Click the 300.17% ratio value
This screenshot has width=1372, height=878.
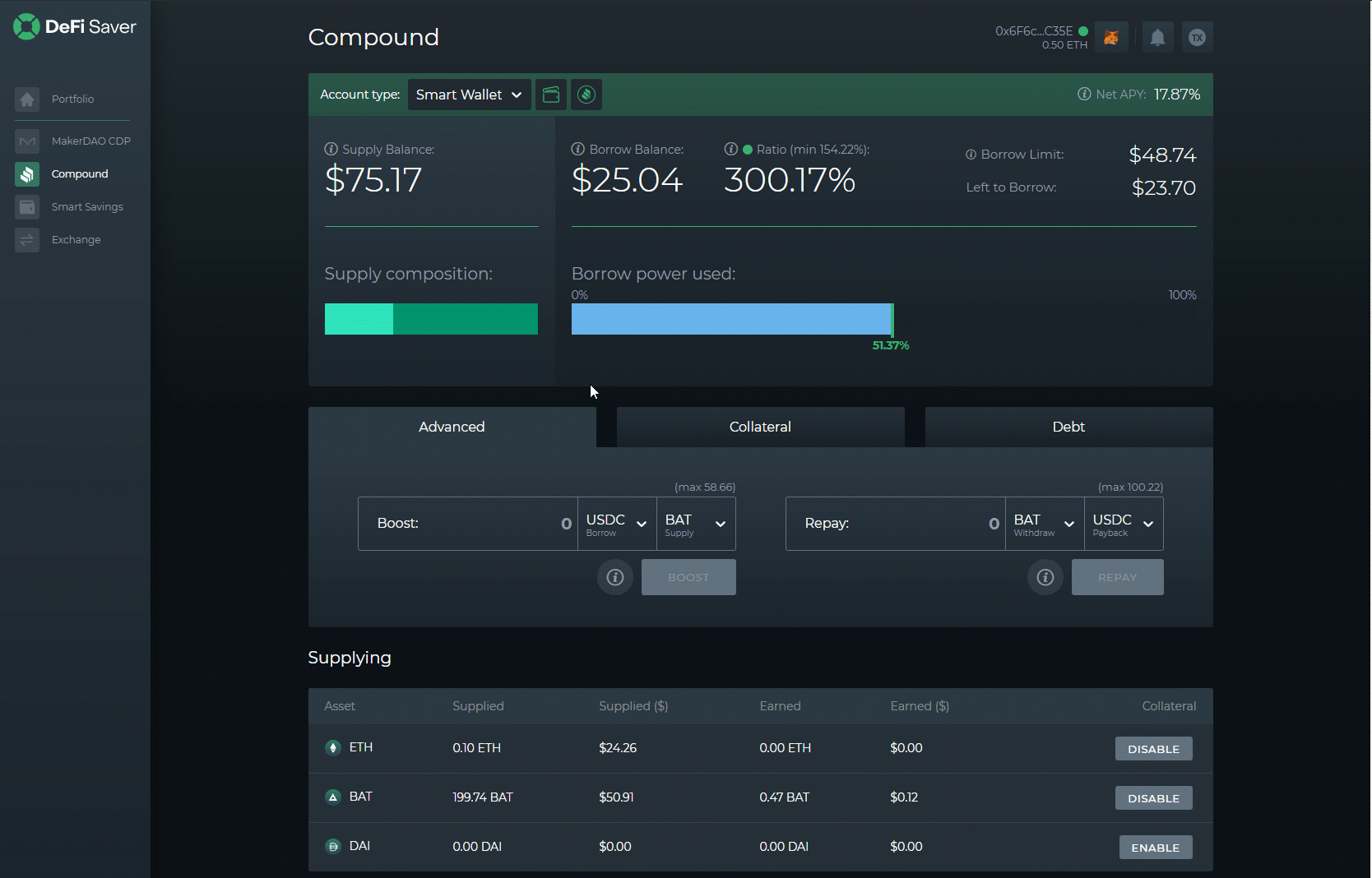pos(790,180)
